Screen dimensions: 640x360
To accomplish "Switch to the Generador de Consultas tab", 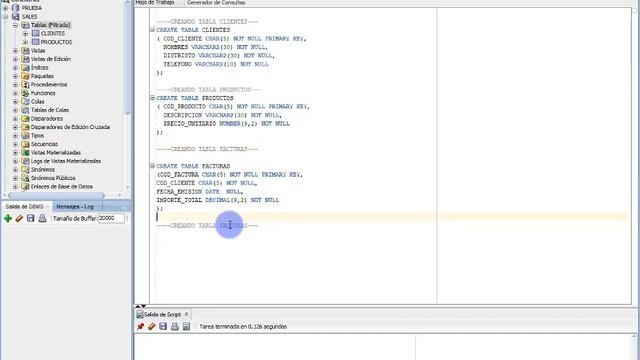I will 216,2.
